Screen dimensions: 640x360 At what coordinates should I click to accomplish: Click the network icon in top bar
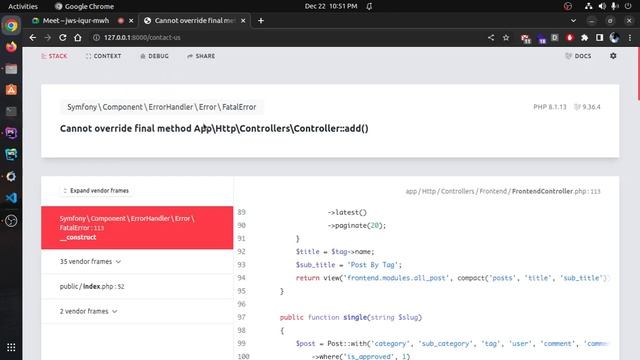[588, 6]
